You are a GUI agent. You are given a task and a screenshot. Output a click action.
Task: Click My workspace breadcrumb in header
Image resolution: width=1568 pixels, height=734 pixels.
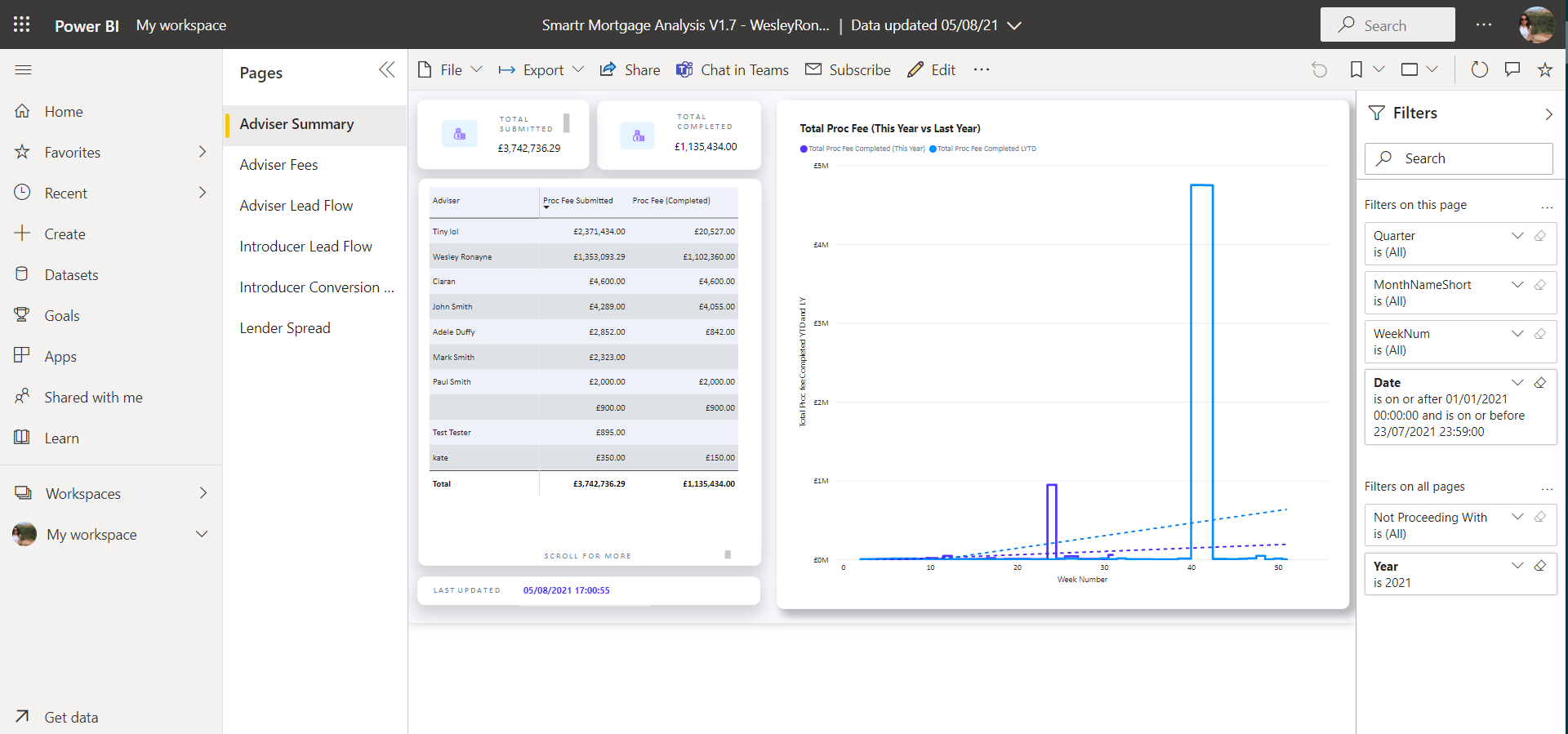click(x=181, y=25)
